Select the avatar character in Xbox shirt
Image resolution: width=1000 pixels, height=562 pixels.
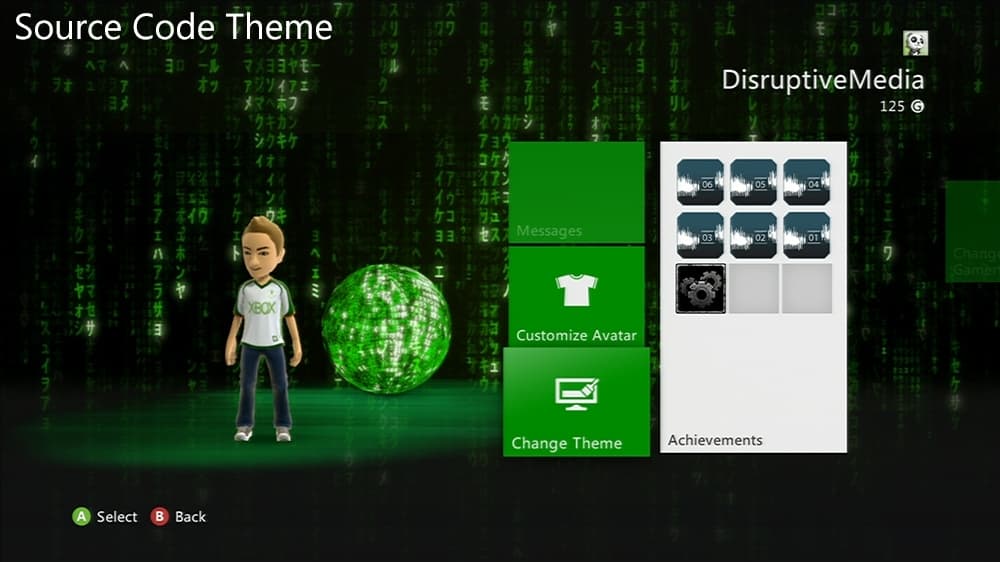pyautogui.click(x=263, y=329)
